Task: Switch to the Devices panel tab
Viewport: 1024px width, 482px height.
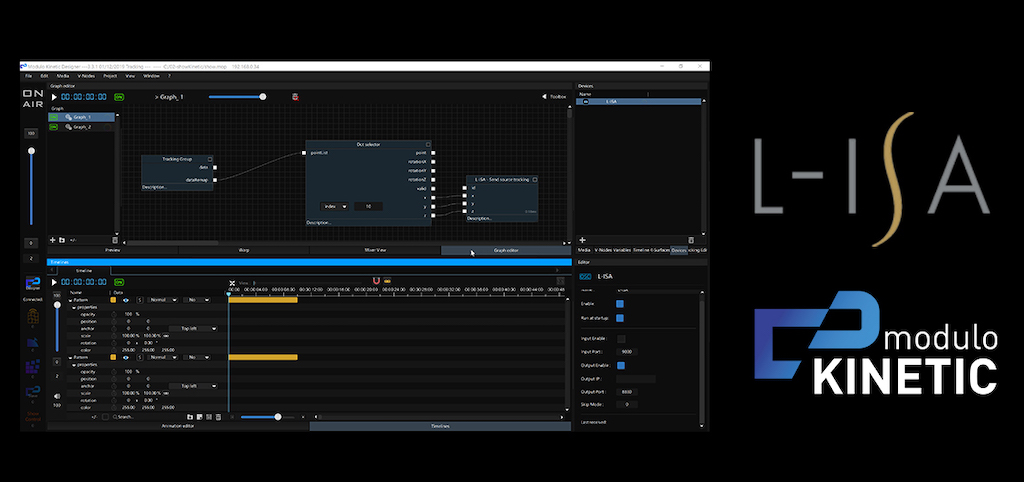Action: [679, 250]
